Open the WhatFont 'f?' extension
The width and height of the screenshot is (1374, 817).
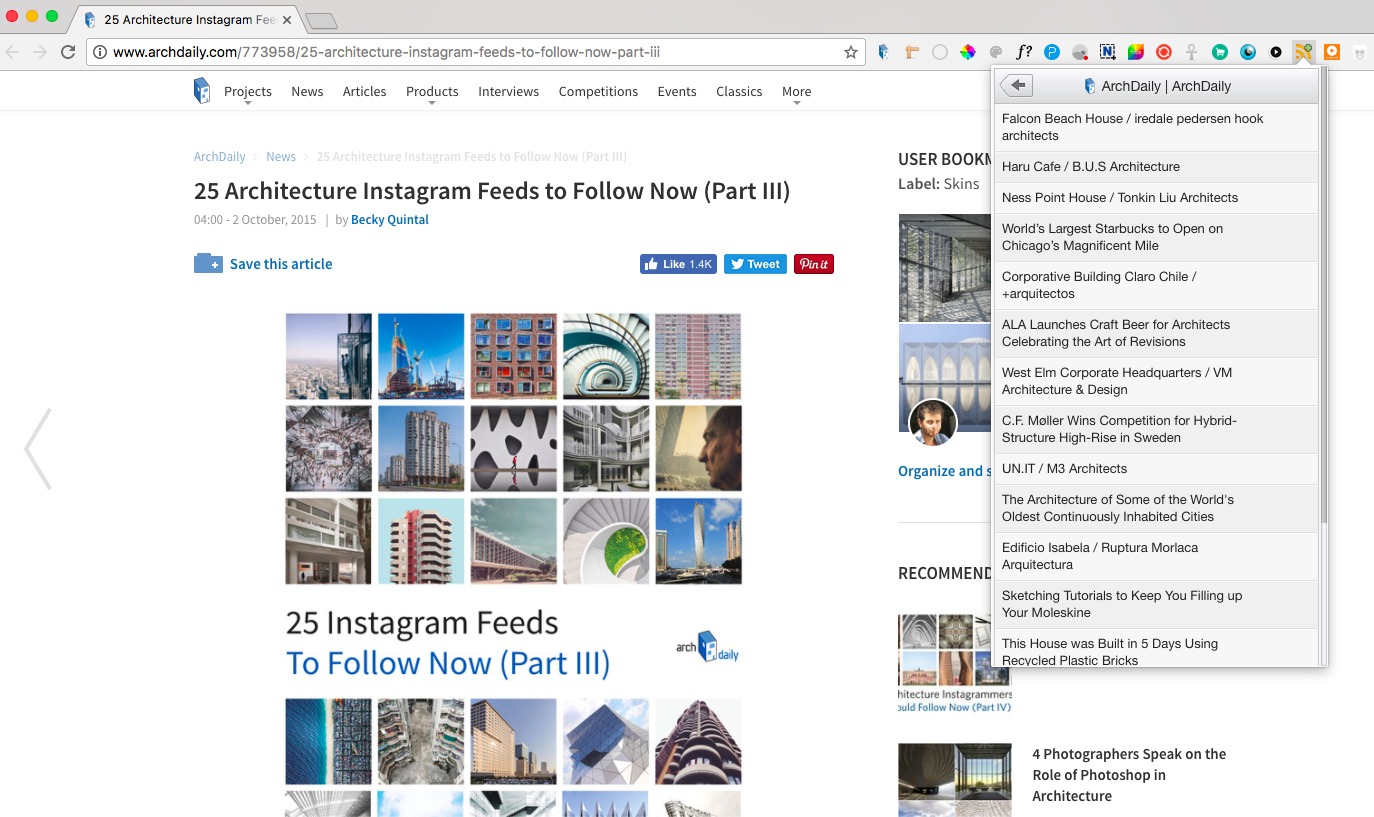(x=1024, y=52)
